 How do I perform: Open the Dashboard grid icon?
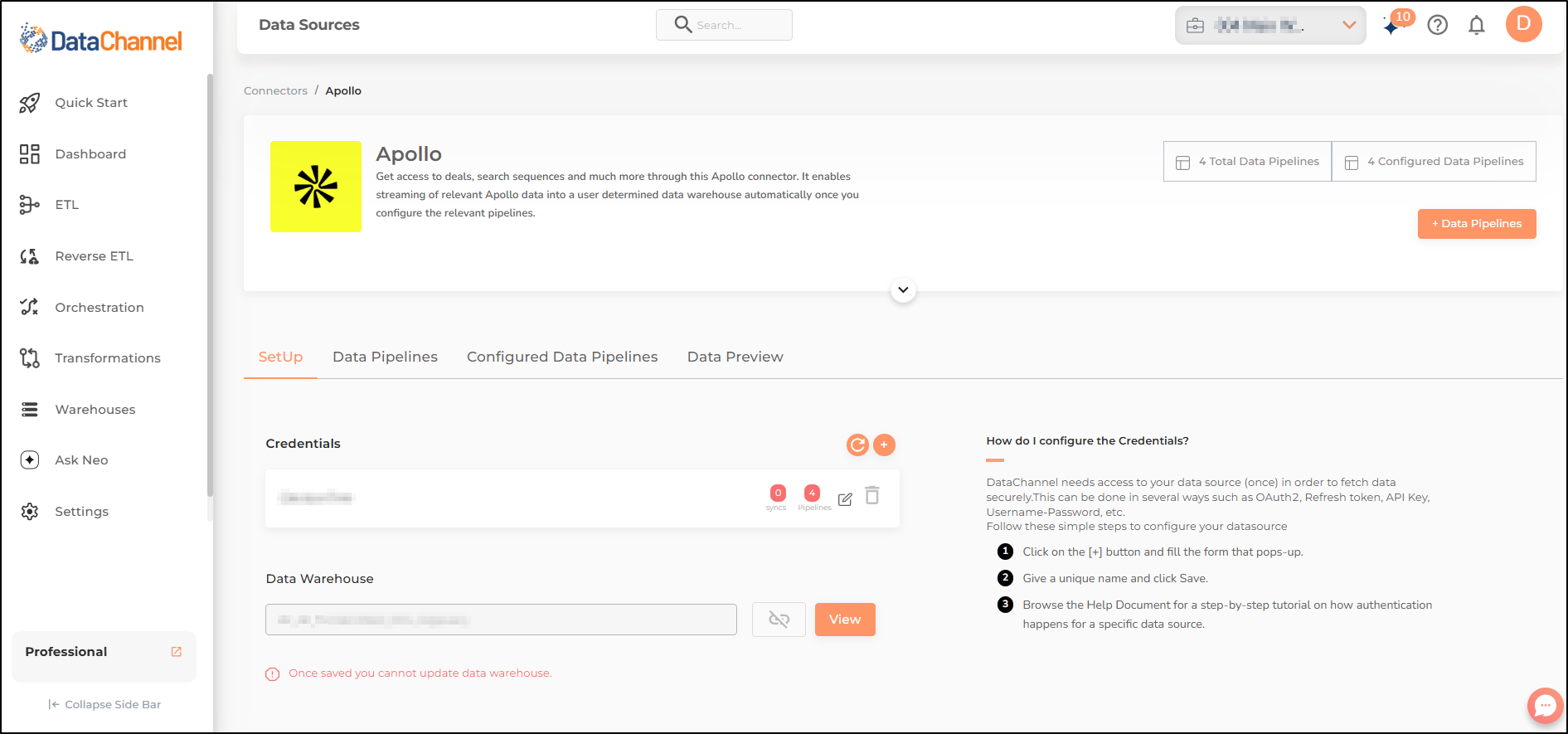(x=30, y=154)
